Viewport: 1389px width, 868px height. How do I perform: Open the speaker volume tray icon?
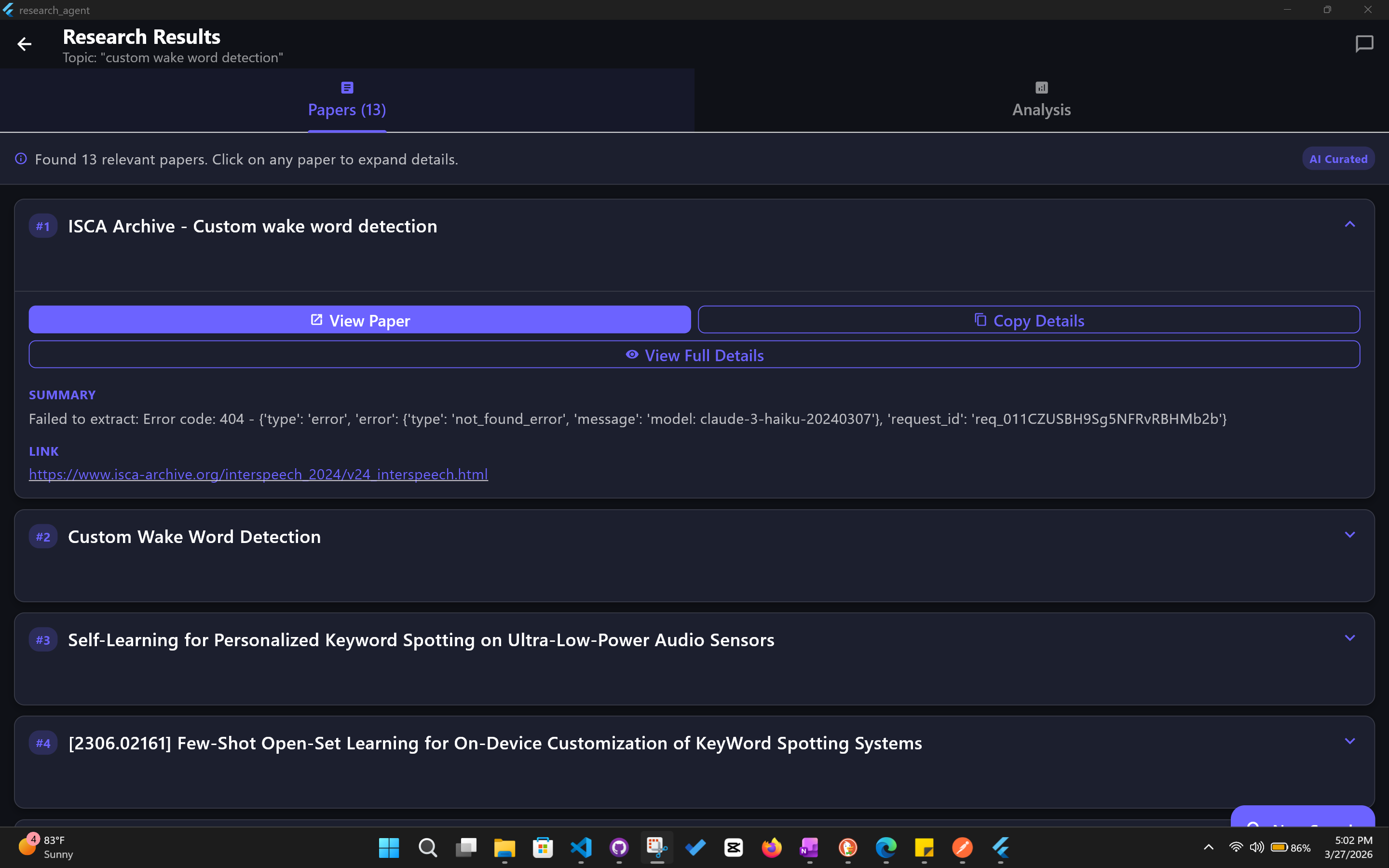pyautogui.click(x=1256, y=847)
